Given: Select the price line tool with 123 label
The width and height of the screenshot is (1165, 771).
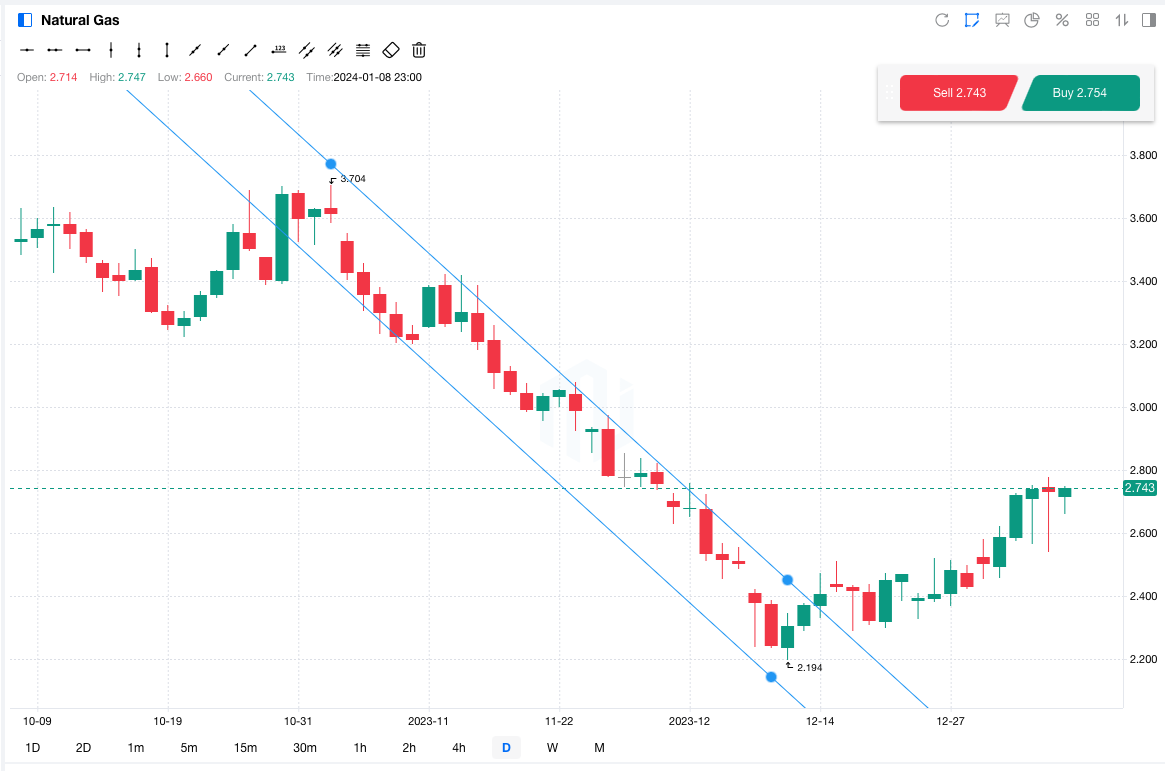Looking at the screenshot, I should tap(279, 49).
